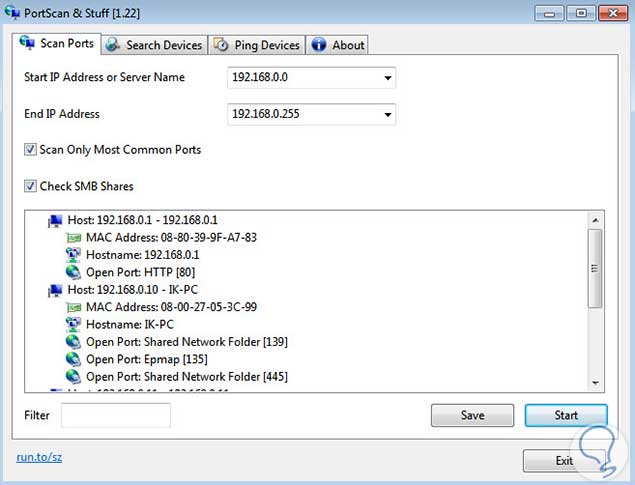Viewport: 635px width, 485px height.
Task: Click the Exit button
Action: click(x=564, y=461)
